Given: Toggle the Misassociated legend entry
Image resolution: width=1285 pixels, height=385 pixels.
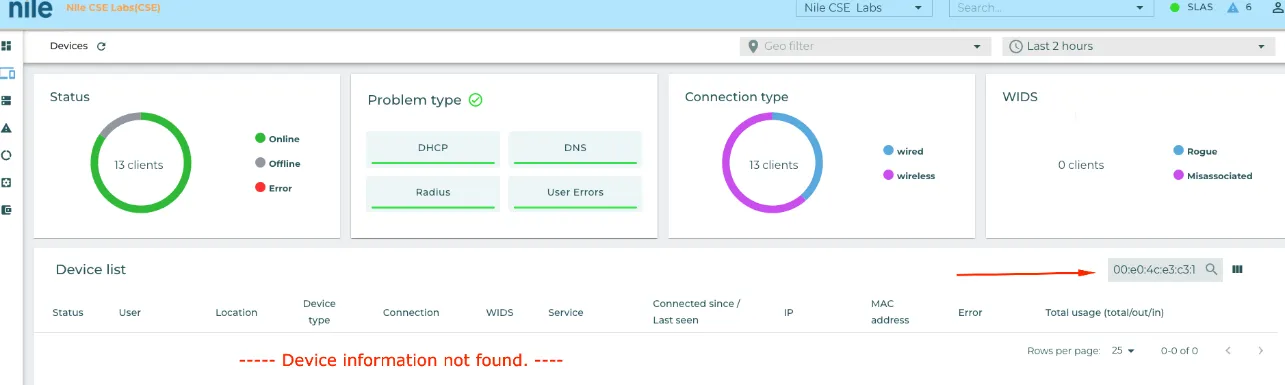Looking at the screenshot, I should coord(1213,175).
